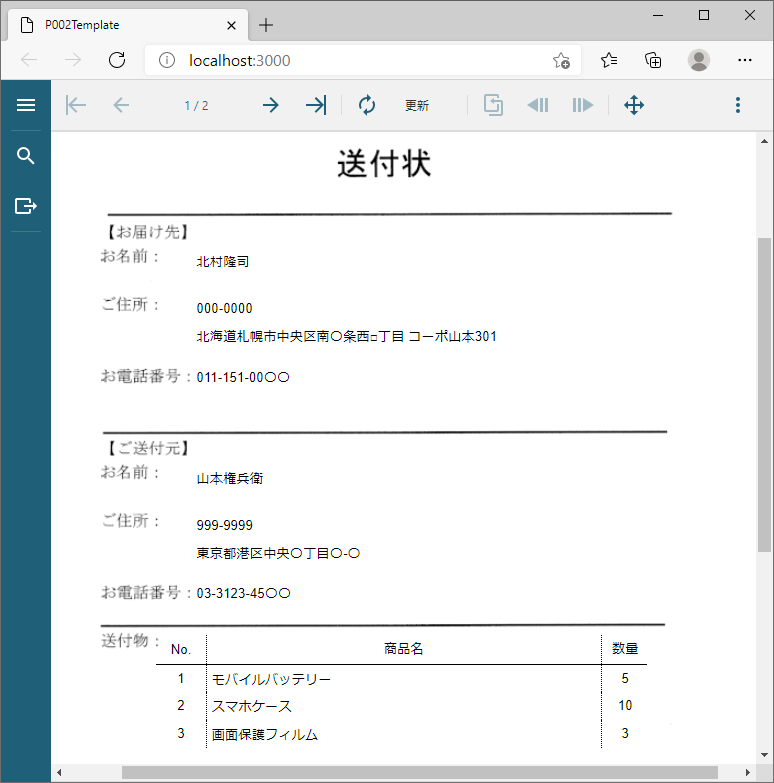Click the 数量 column header
Viewport: 774px width, 783px height.
pyautogui.click(x=625, y=649)
